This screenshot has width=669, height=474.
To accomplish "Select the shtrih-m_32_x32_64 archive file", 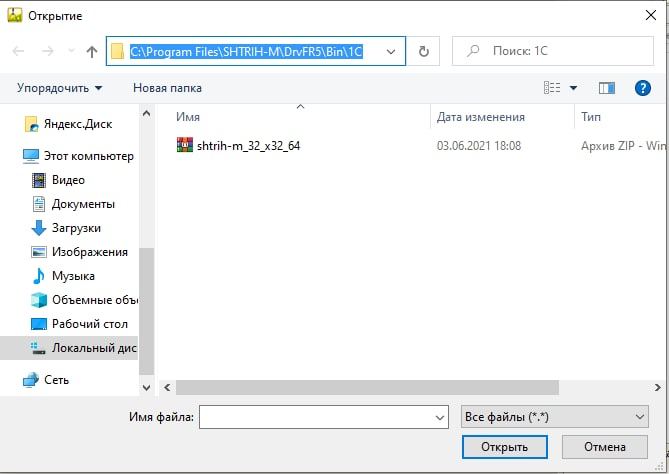I will coord(248,146).
